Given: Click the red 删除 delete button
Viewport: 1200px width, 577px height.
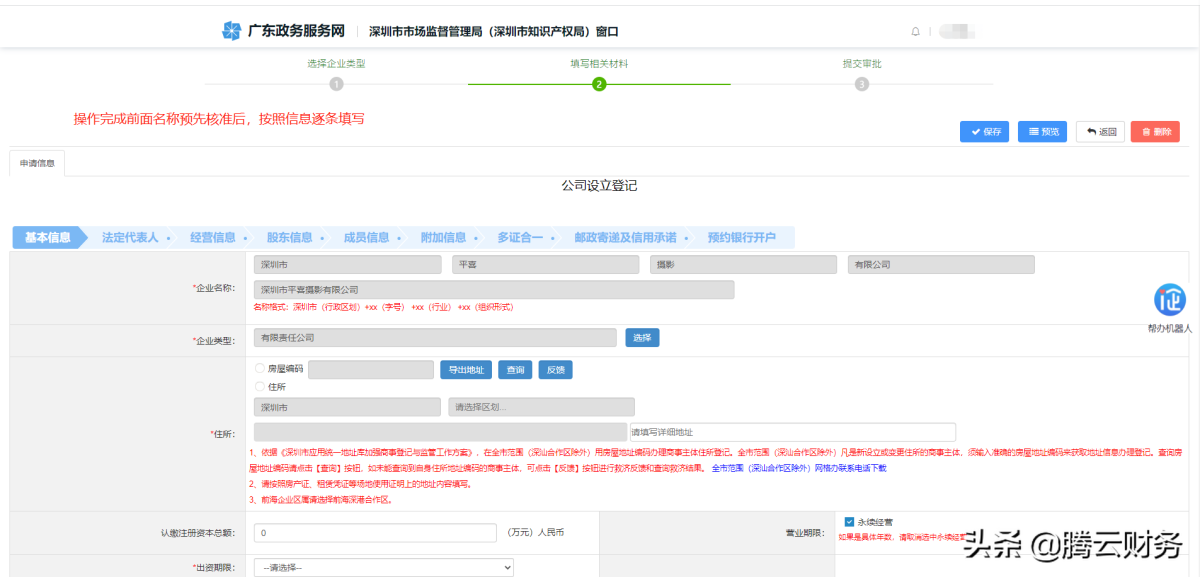Looking at the screenshot, I should pos(1155,132).
